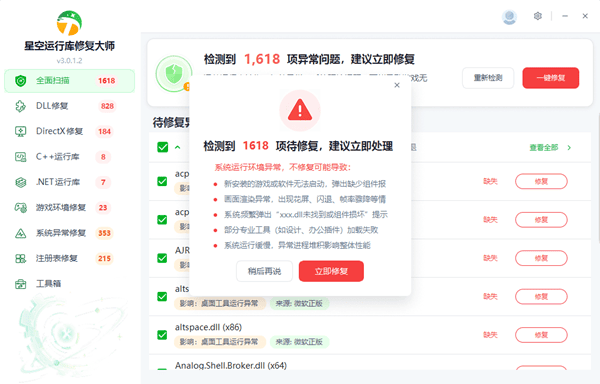Click 修复 button for AJR row
This screenshot has width=600, height=384.
541,258
